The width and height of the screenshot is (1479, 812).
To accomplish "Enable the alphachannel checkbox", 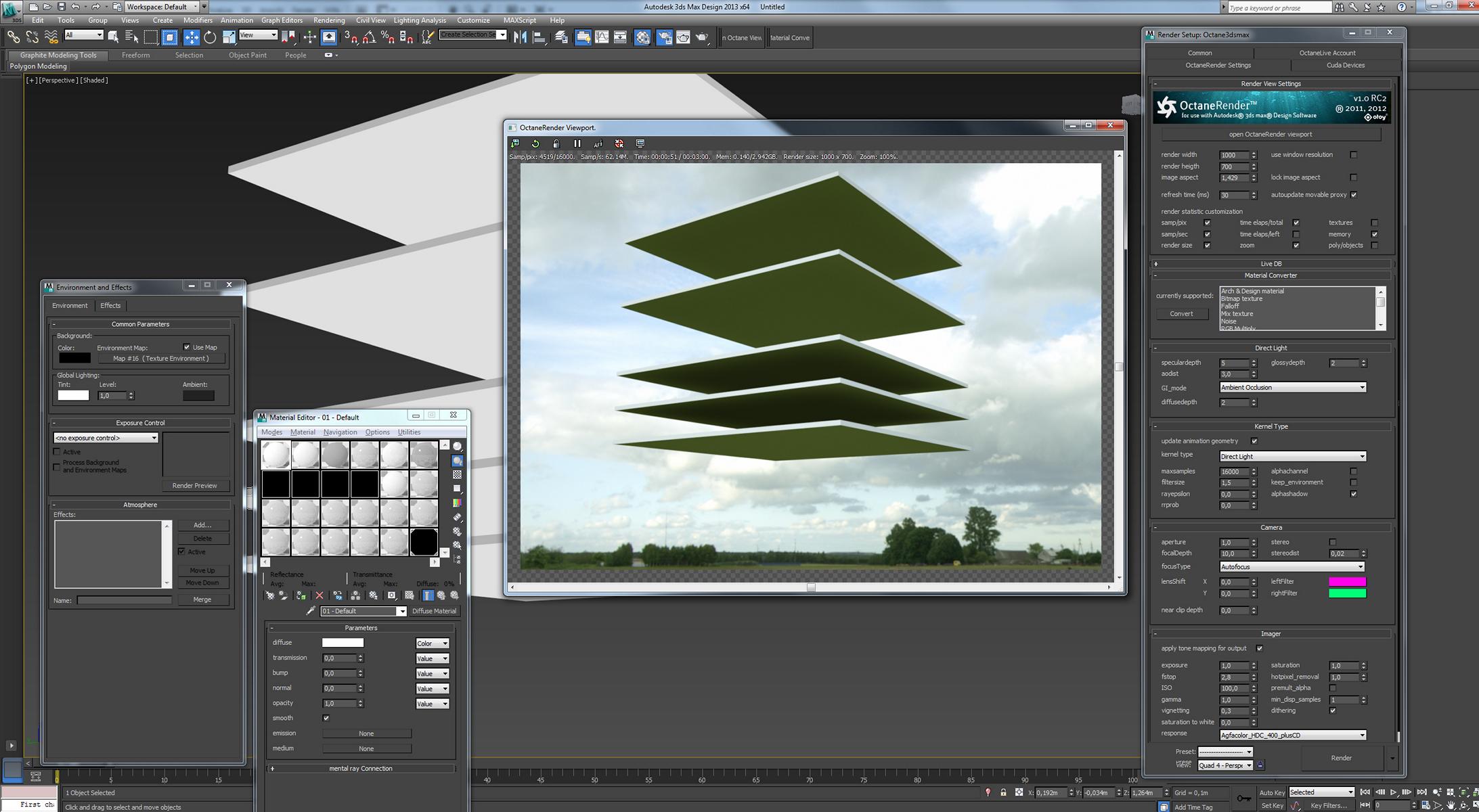I will click(x=1353, y=471).
